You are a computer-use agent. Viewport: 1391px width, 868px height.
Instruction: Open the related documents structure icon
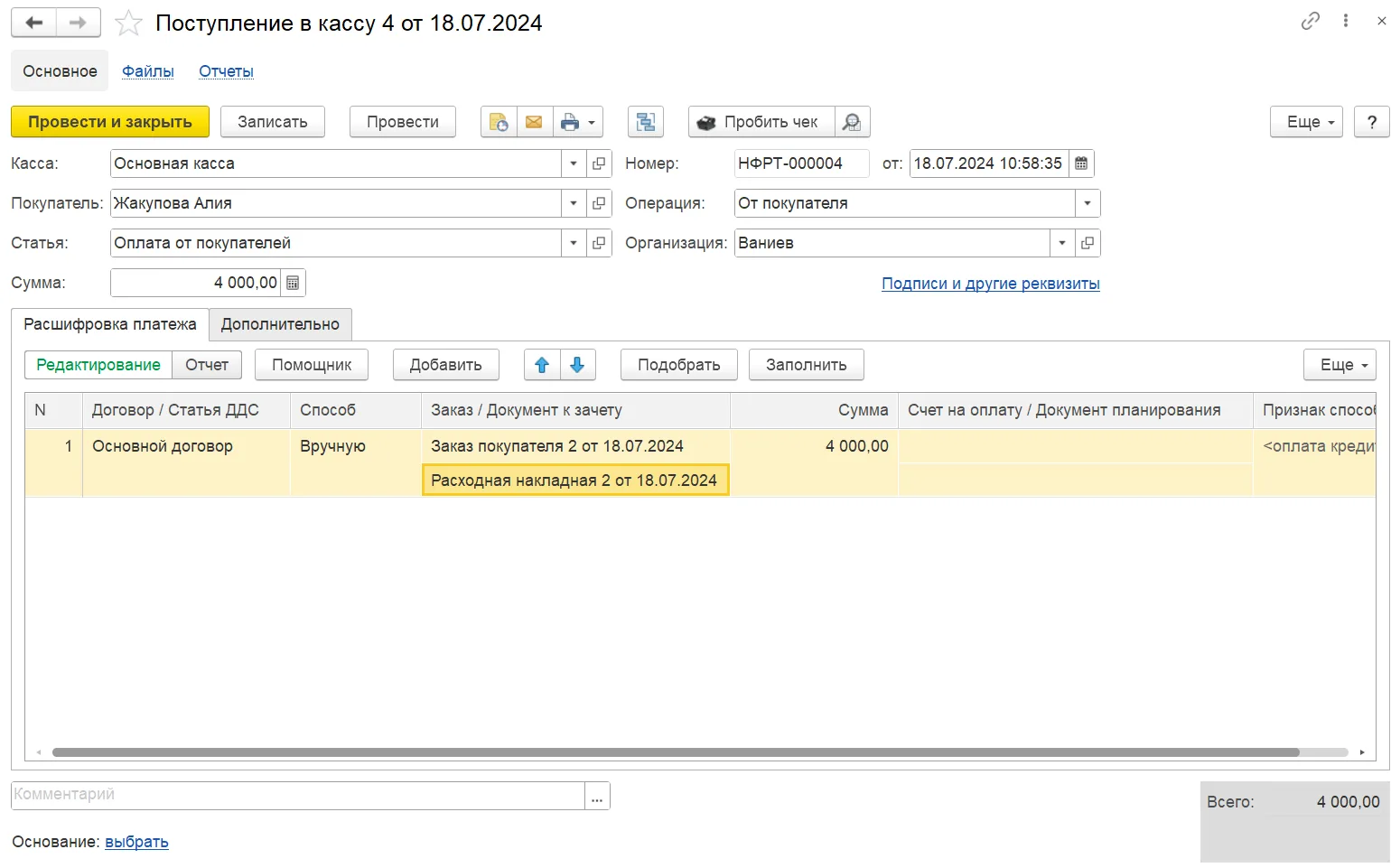pyautogui.click(x=646, y=122)
